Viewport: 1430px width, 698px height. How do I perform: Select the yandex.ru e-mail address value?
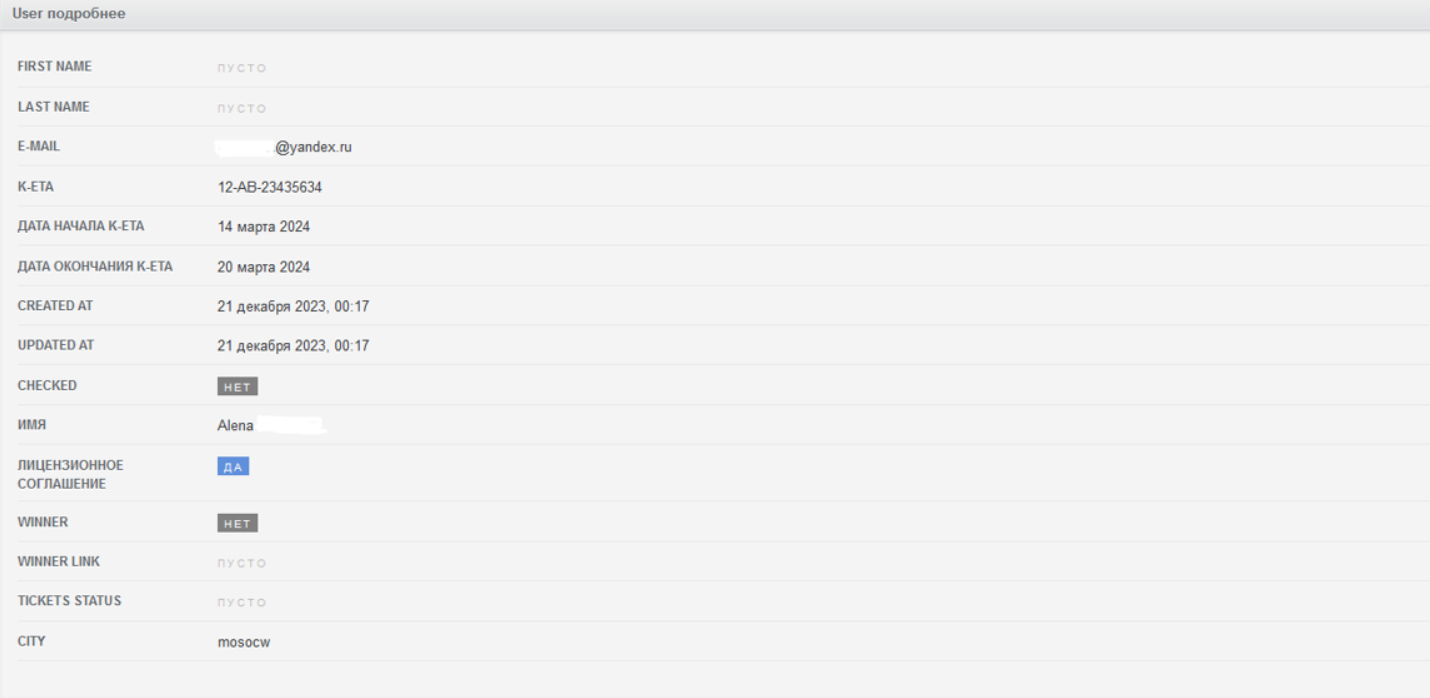312,147
